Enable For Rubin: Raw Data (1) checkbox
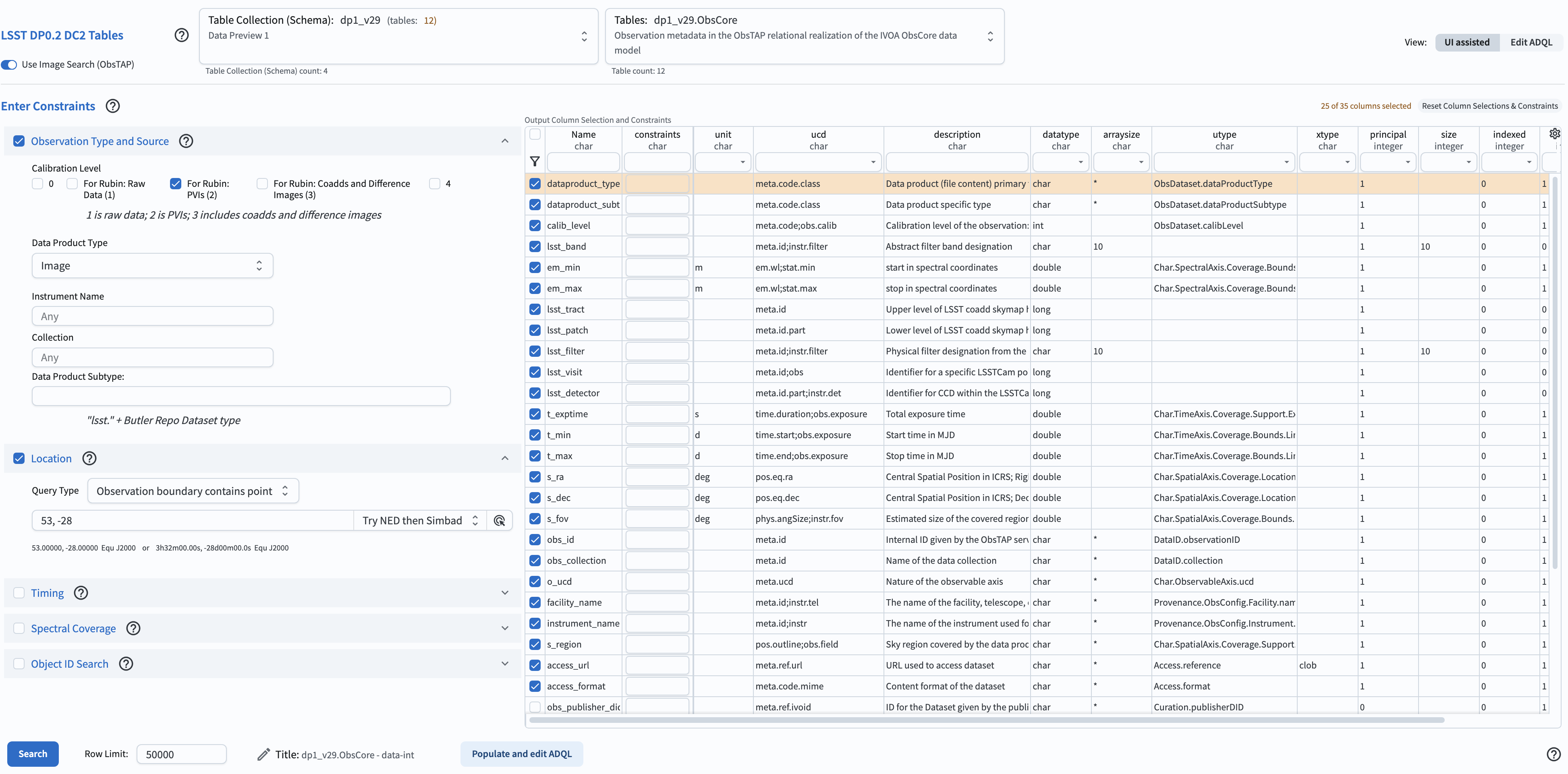 coord(73,184)
